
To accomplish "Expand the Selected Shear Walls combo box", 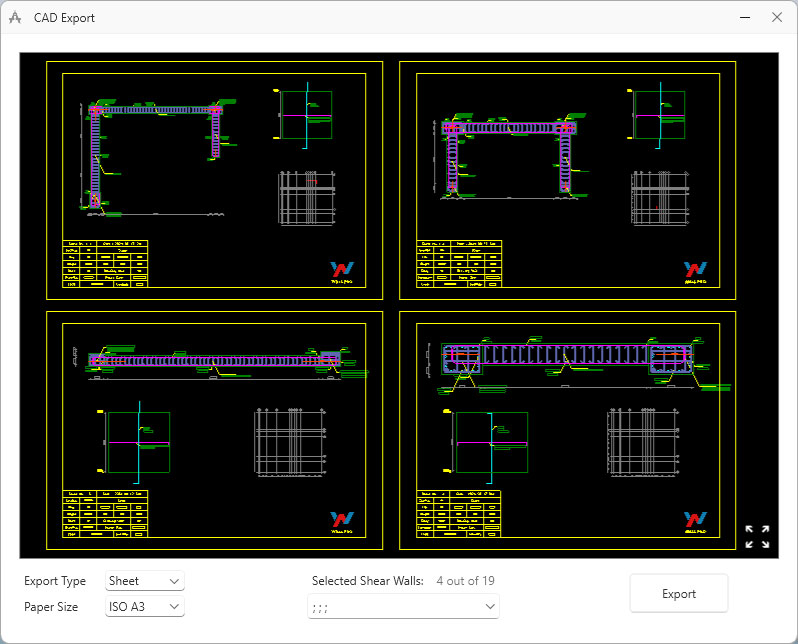I will (x=403, y=606).
